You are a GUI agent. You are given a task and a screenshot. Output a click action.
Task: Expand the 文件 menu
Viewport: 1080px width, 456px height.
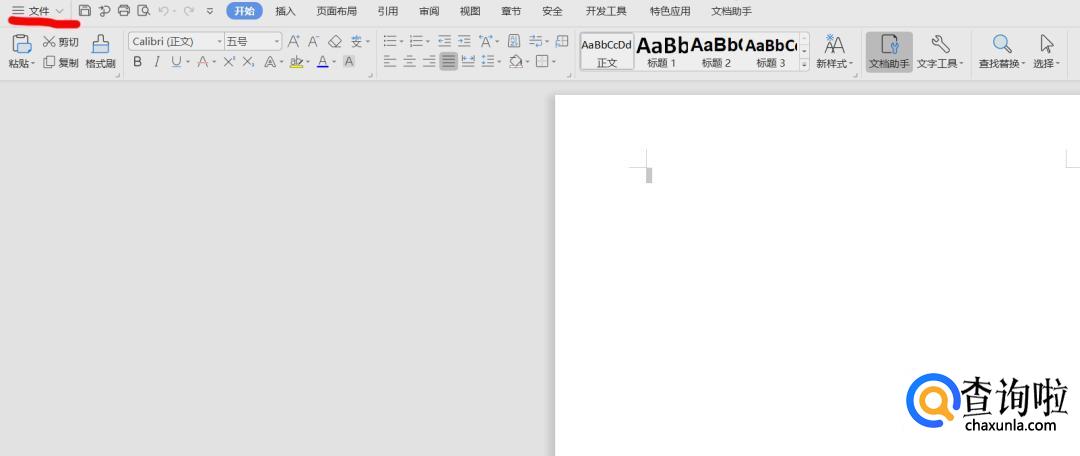(x=38, y=11)
